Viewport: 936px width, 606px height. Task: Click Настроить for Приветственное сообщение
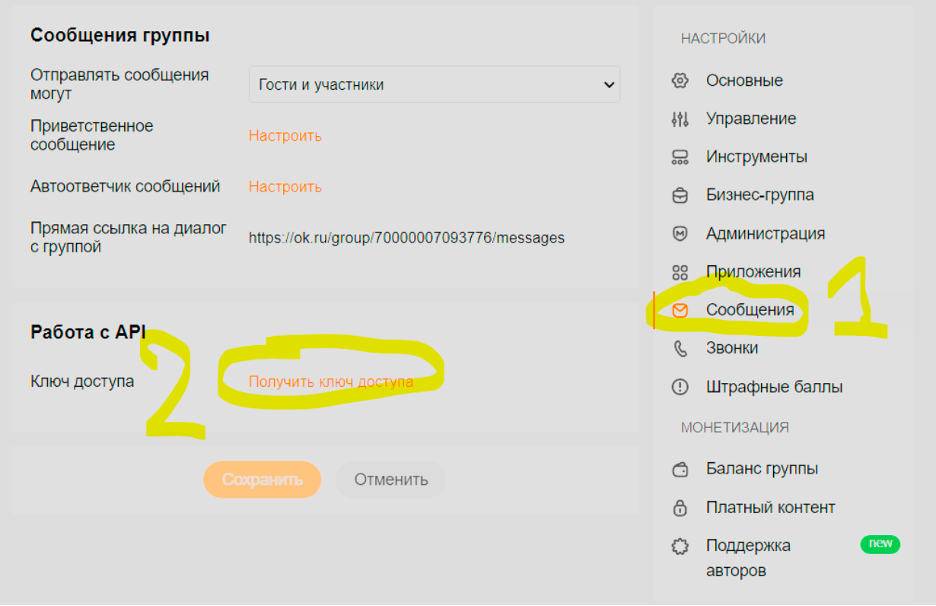point(285,136)
